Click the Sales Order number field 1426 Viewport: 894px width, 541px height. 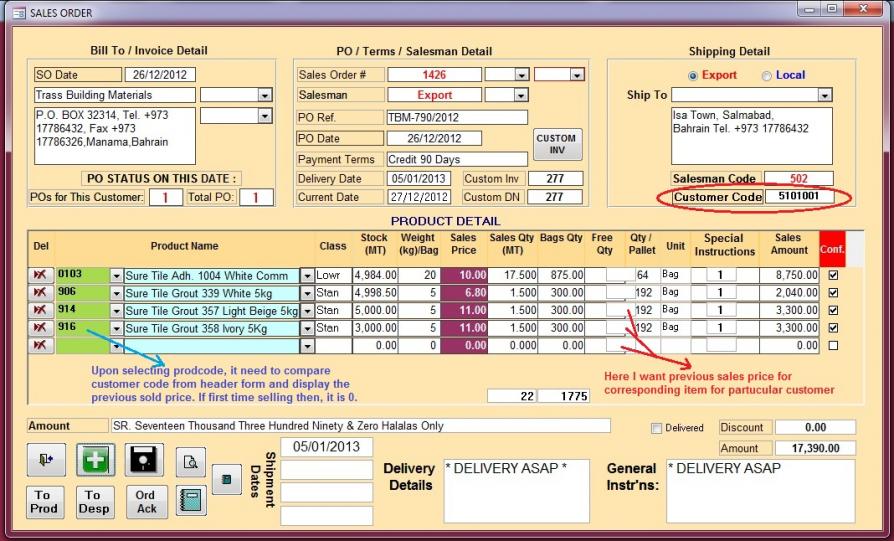pyautogui.click(x=434, y=75)
